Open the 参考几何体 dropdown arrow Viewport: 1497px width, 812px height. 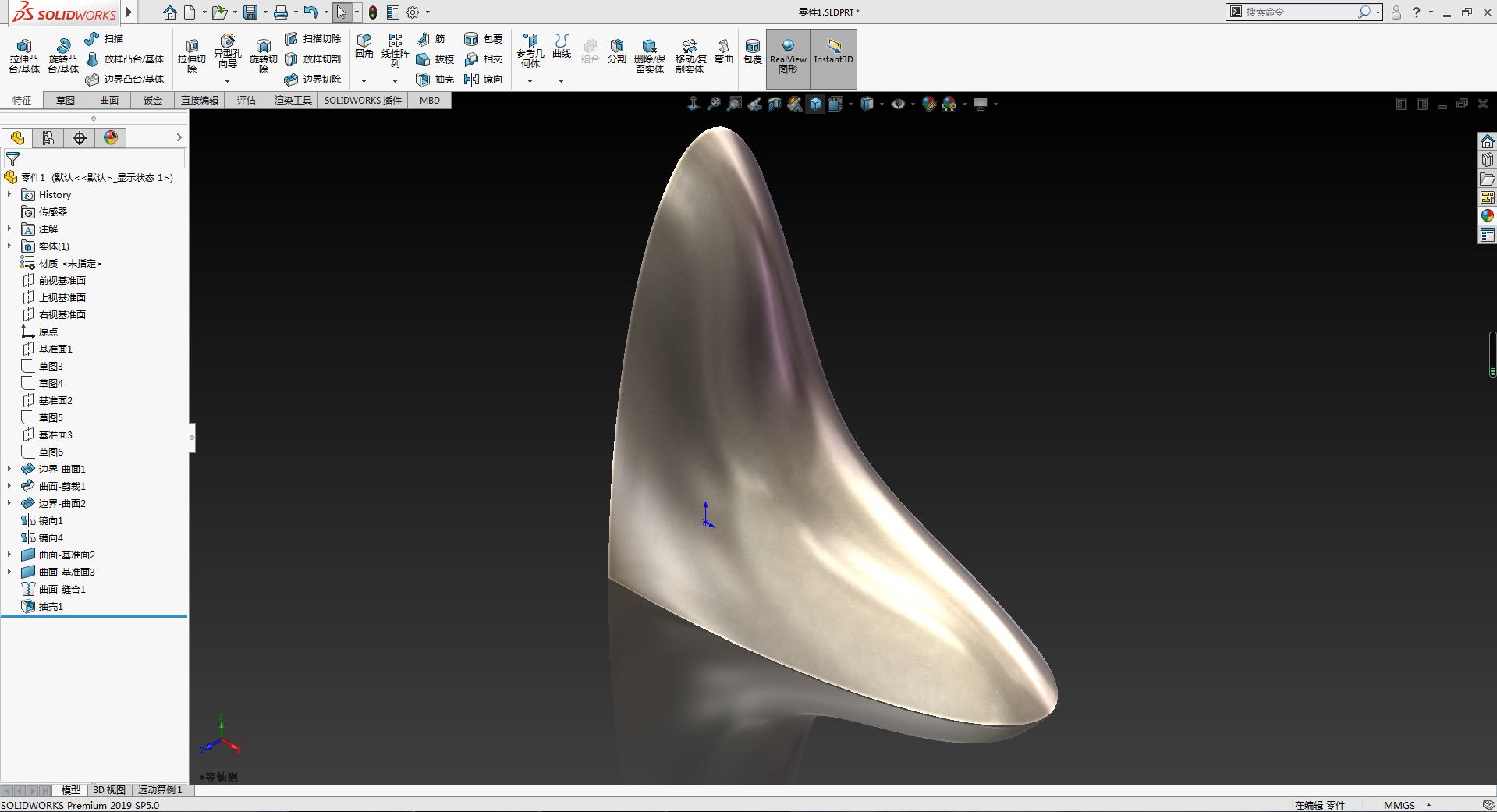point(530,81)
